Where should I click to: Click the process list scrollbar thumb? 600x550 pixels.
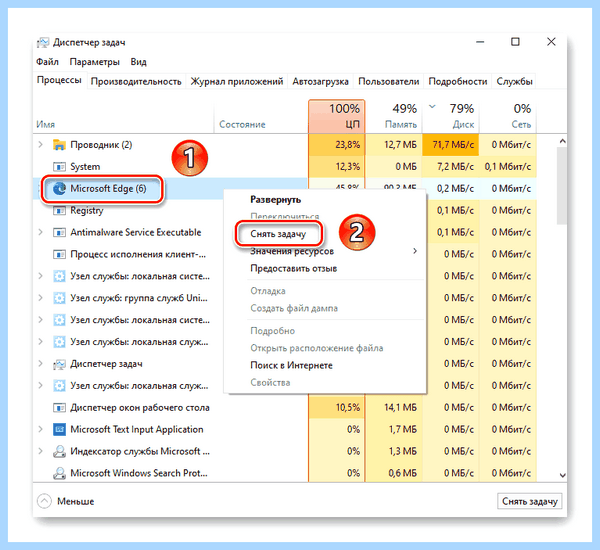pyautogui.click(x=562, y=186)
